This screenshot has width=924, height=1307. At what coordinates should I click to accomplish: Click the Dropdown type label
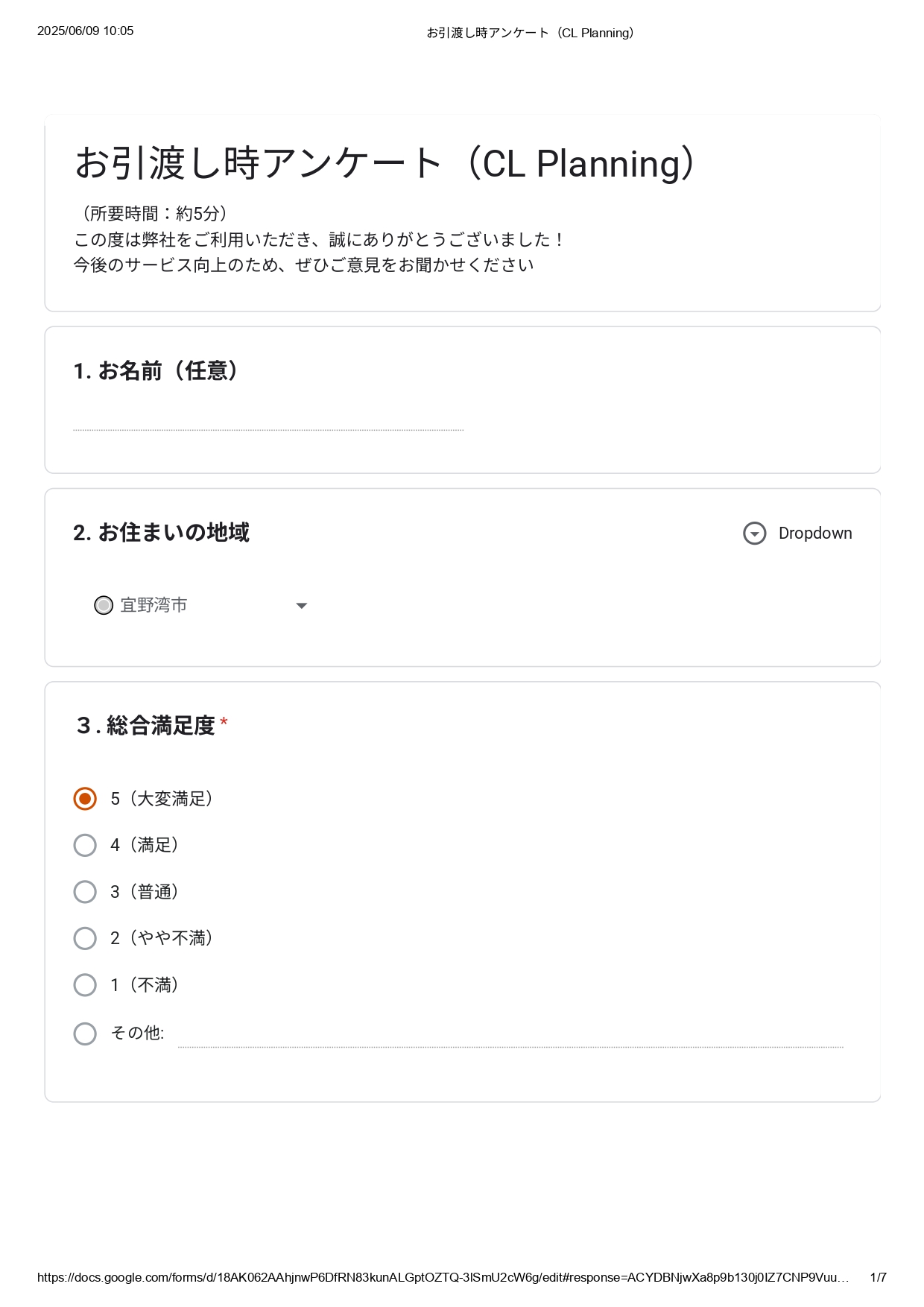click(x=815, y=534)
